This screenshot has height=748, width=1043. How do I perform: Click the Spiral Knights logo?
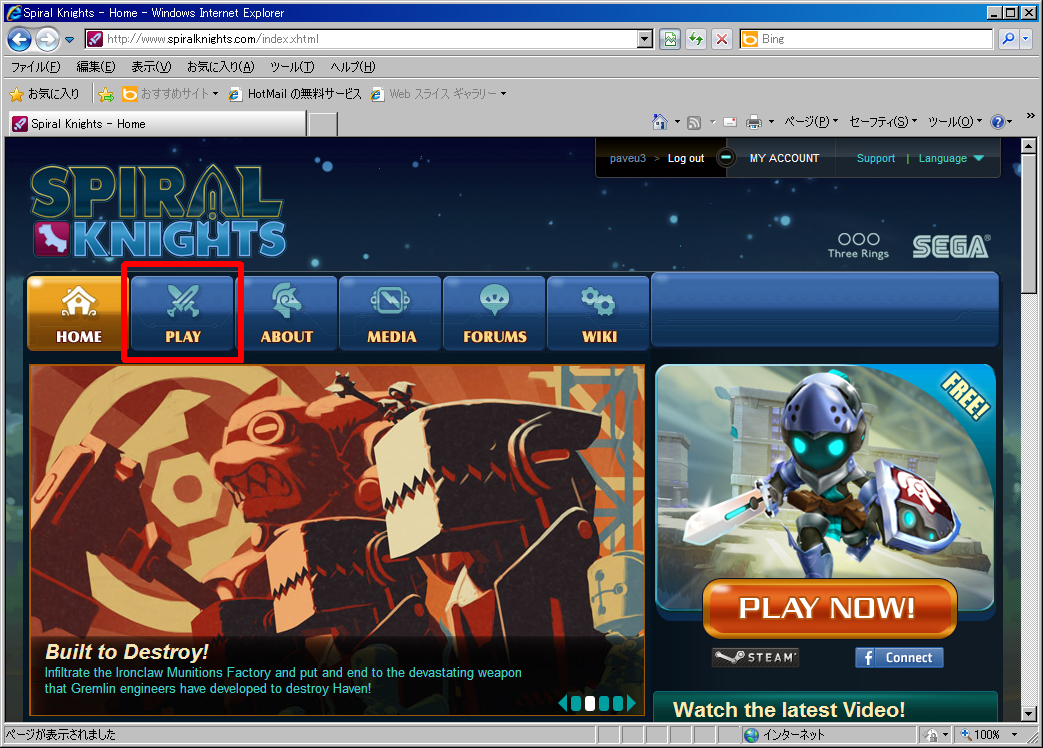[x=158, y=211]
